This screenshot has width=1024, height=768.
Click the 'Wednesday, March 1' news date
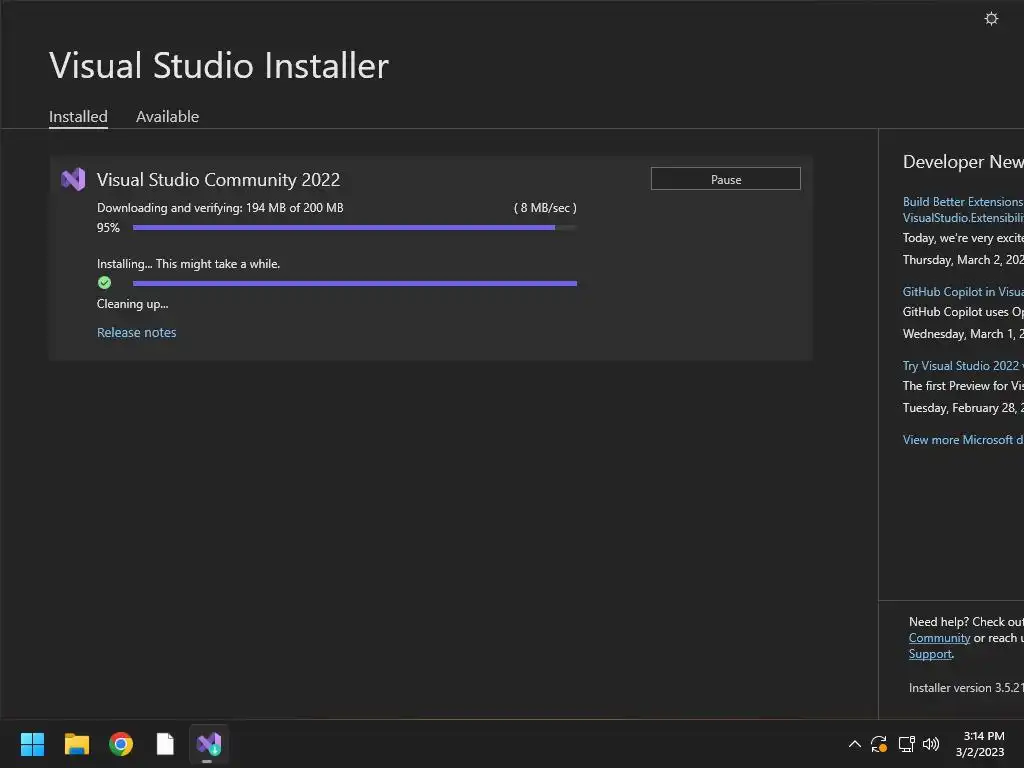(x=963, y=334)
